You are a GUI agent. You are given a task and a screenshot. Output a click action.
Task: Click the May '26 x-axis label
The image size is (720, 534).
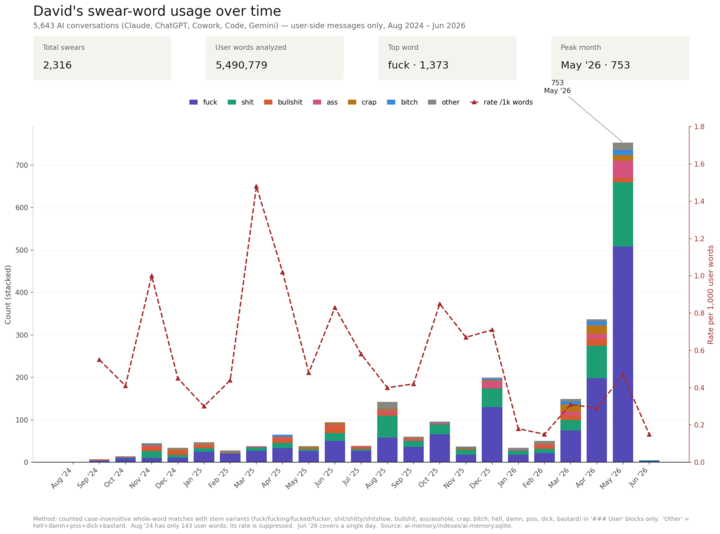tap(612, 478)
